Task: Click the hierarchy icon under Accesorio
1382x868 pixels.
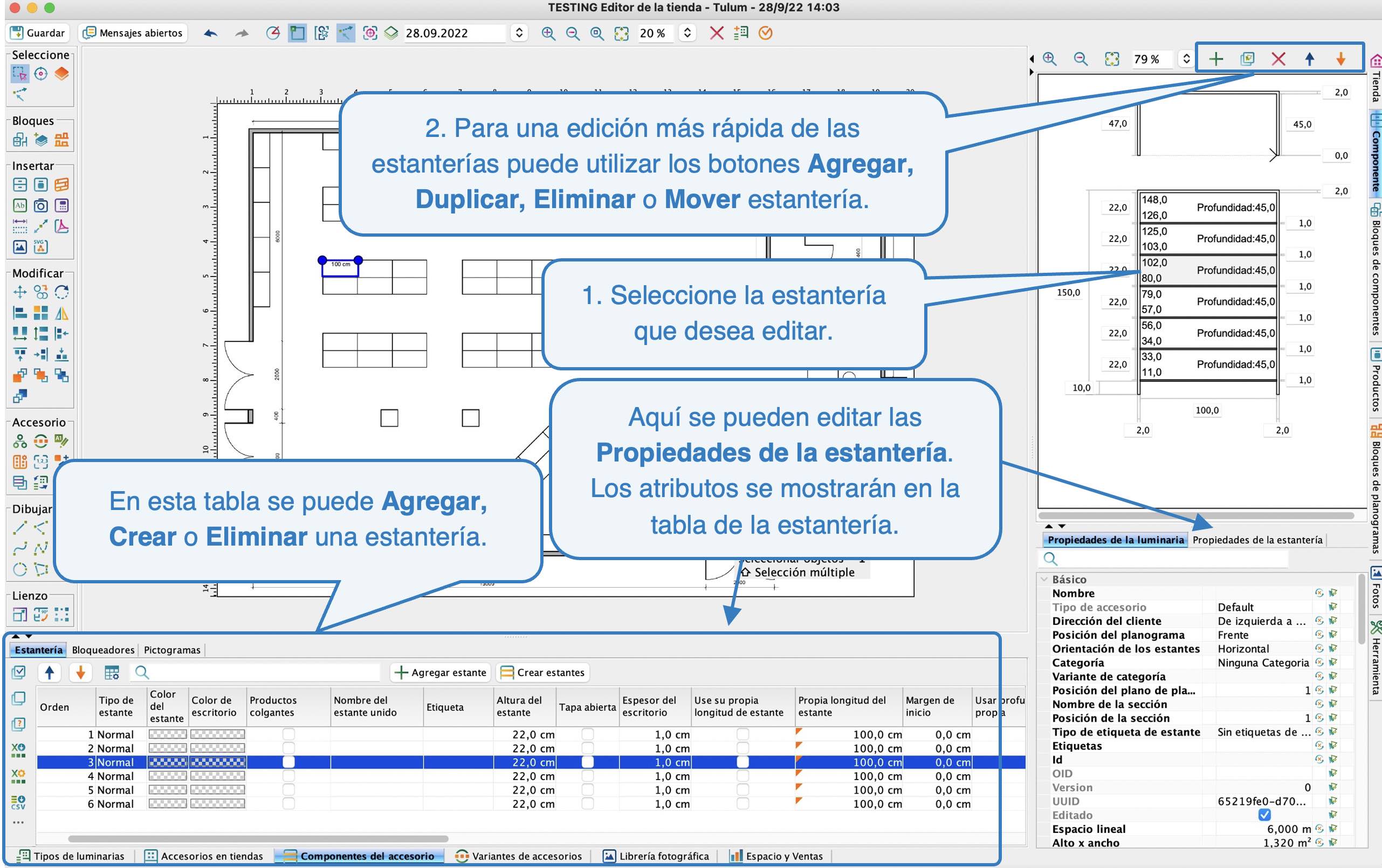Action: (19, 441)
